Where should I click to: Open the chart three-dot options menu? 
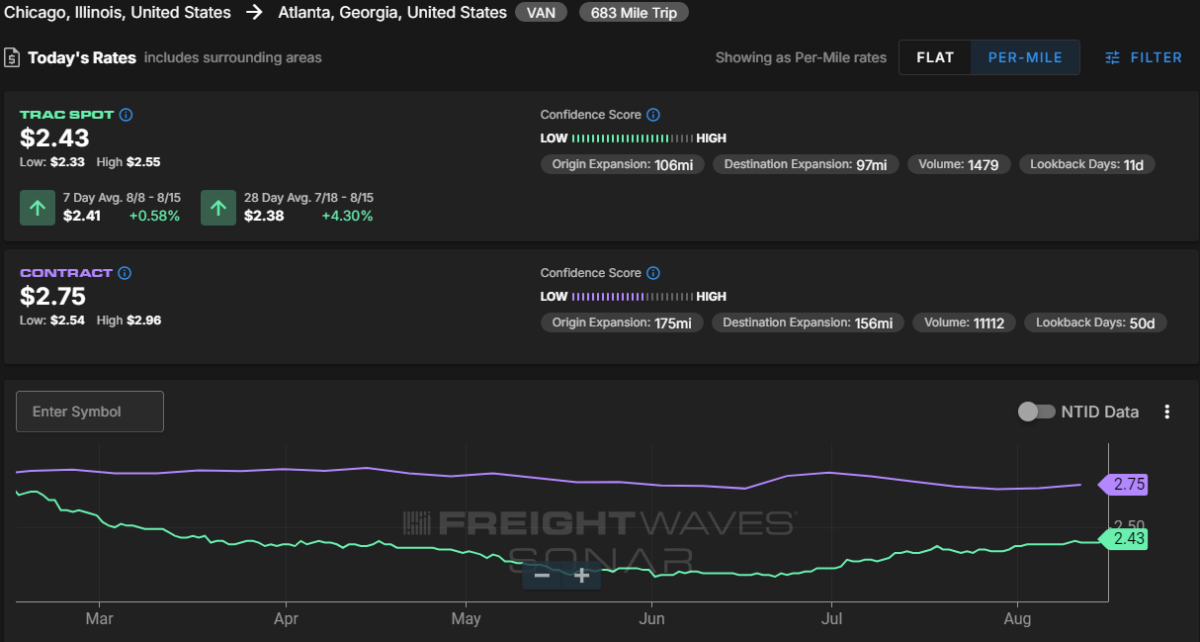click(x=1167, y=412)
